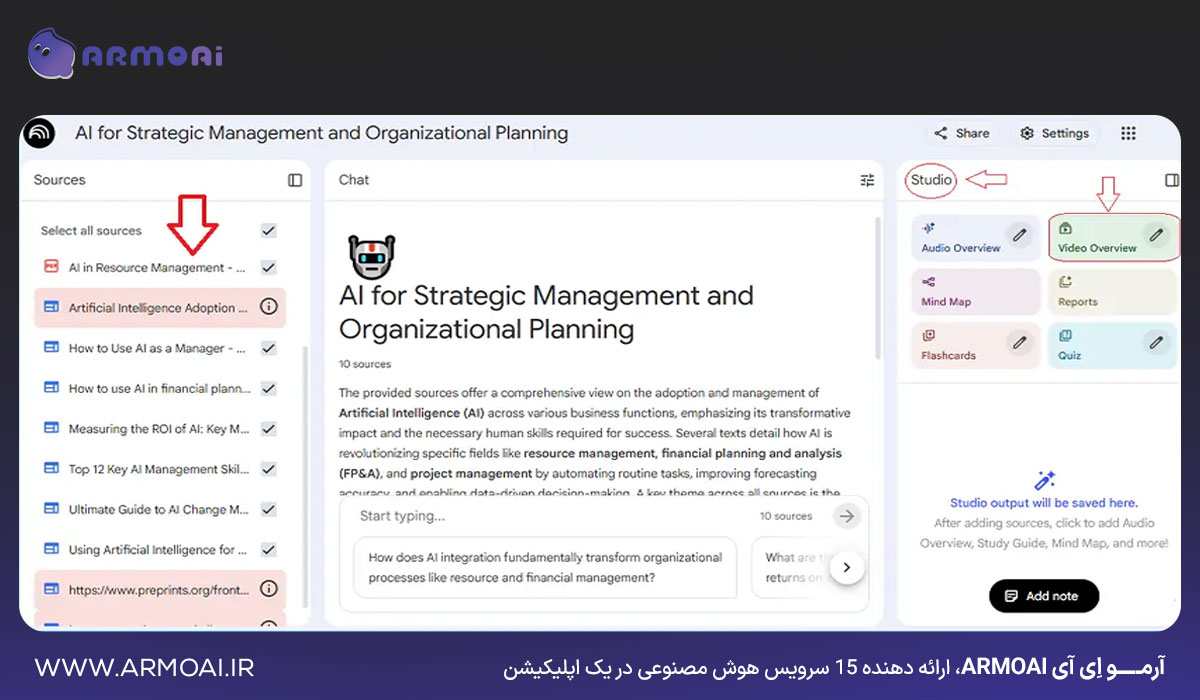Click pencil icon on Quiz card
The image size is (1200, 700).
pyautogui.click(x=1156, y=343)
